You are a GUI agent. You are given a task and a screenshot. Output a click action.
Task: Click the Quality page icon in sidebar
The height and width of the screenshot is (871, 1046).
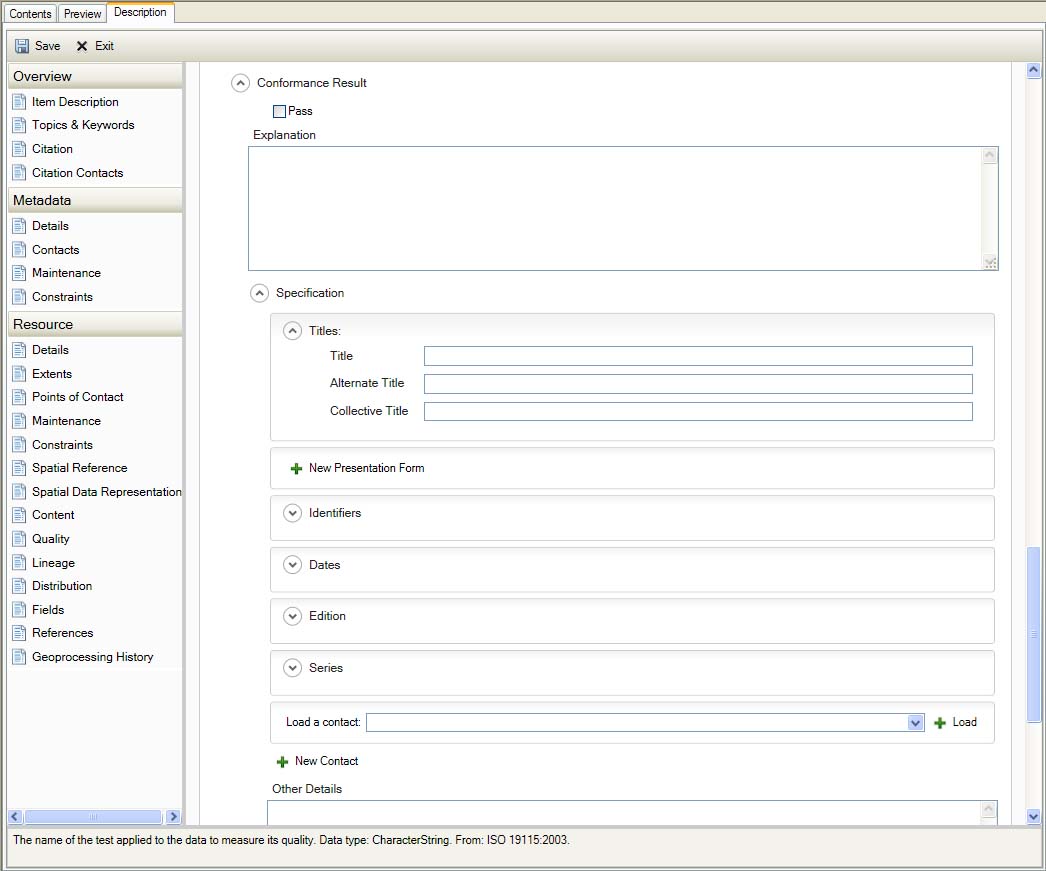pos(19,539)
